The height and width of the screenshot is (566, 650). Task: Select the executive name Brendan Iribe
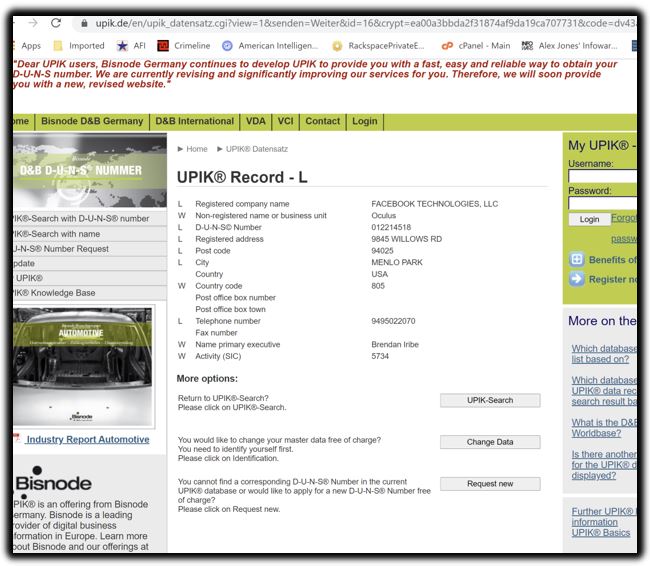tap(395, 344)
